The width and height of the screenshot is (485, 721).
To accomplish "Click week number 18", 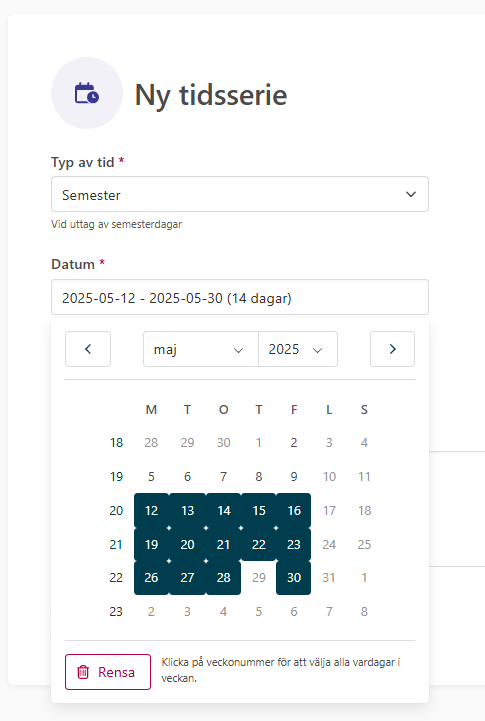I will click(x=116, y=442).
